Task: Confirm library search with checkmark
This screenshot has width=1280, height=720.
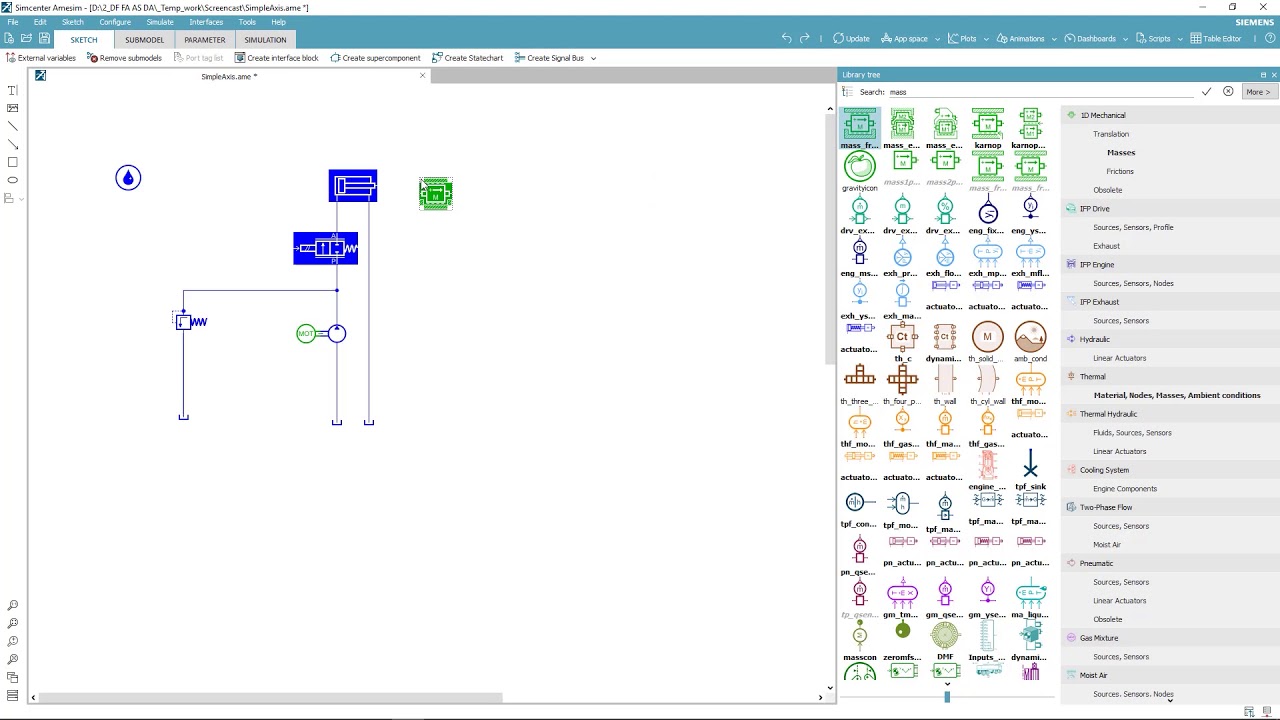Action: [1207, 92]
